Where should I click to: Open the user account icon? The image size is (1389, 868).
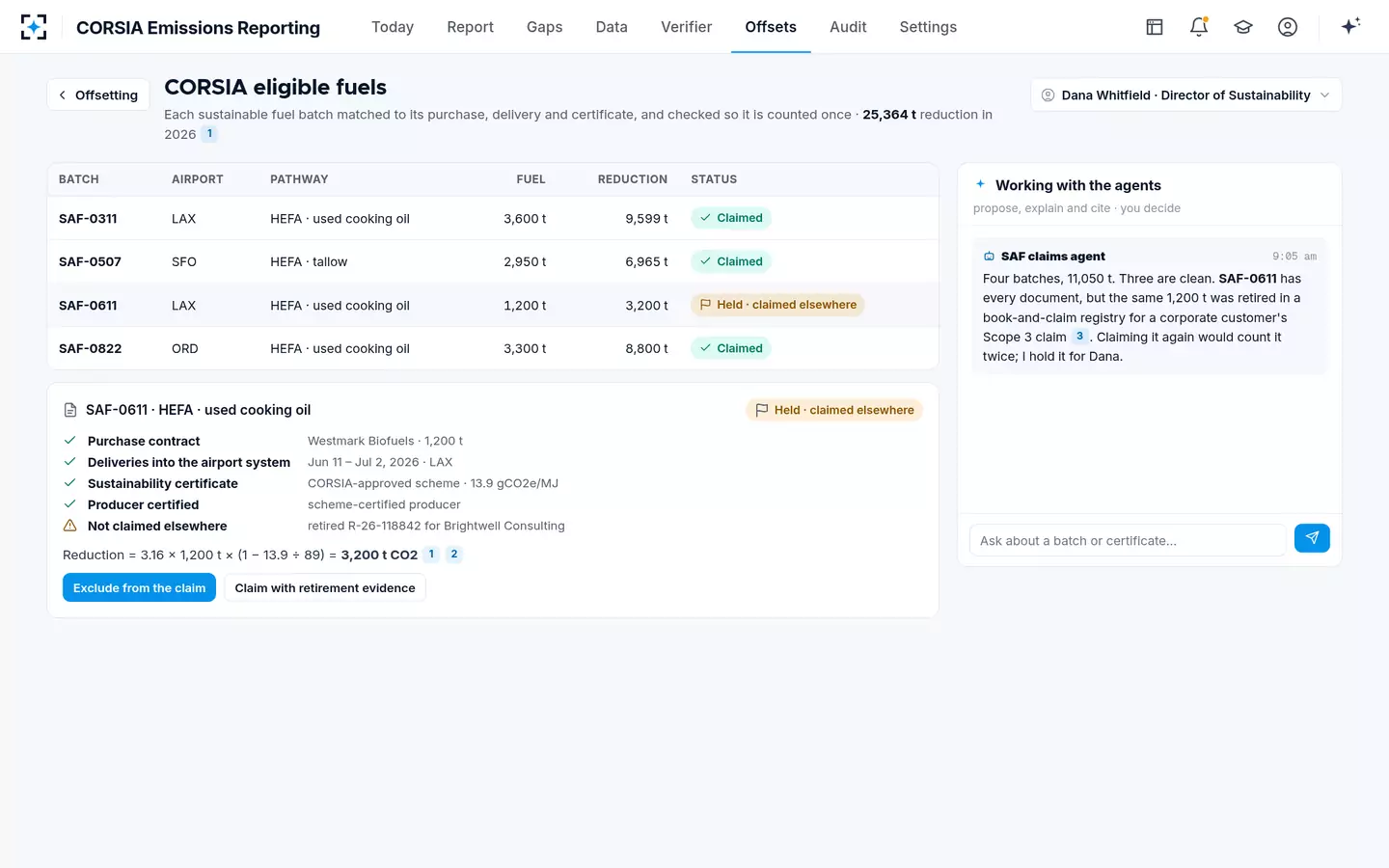tap(1288, 27)
